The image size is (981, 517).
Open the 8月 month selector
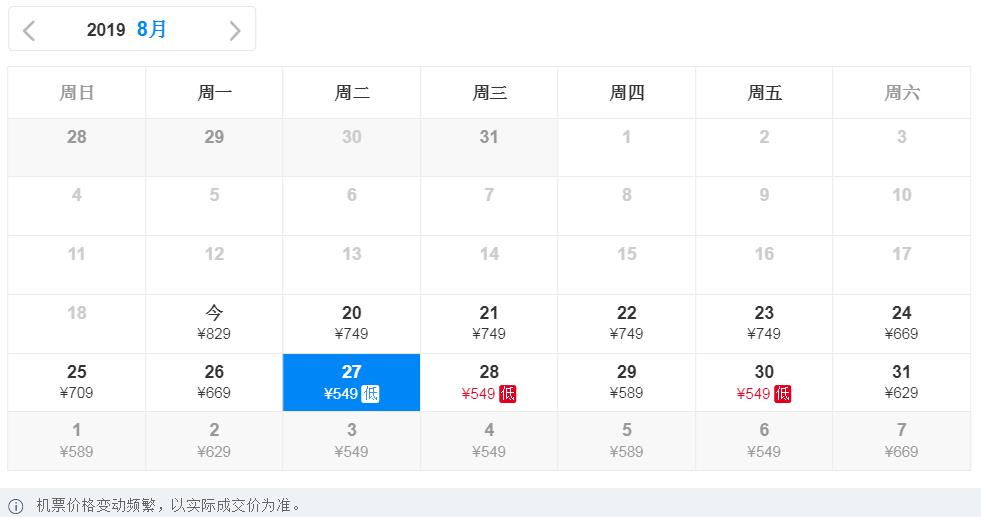[152, 30]
